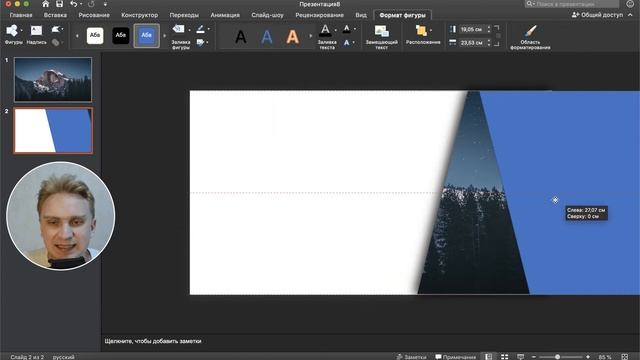Screen dimensions: 640x360
Task: Select slide 2 thumbnail
Action: coord(53,131)
